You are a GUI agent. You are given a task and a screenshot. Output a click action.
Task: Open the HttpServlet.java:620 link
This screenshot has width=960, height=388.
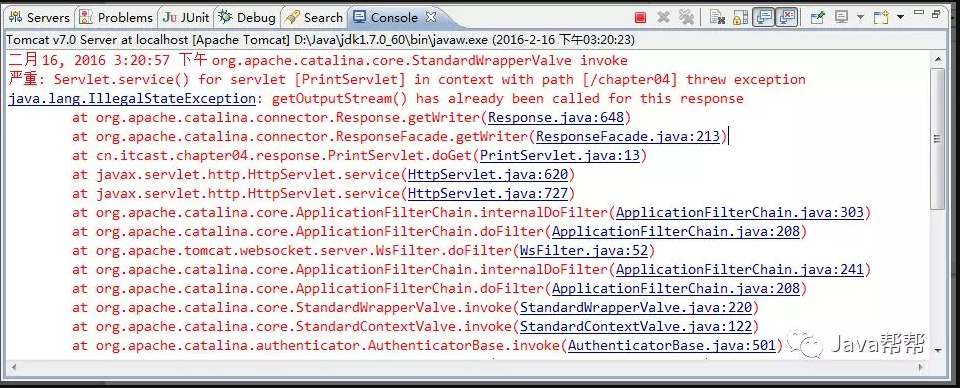pos(488,174)
